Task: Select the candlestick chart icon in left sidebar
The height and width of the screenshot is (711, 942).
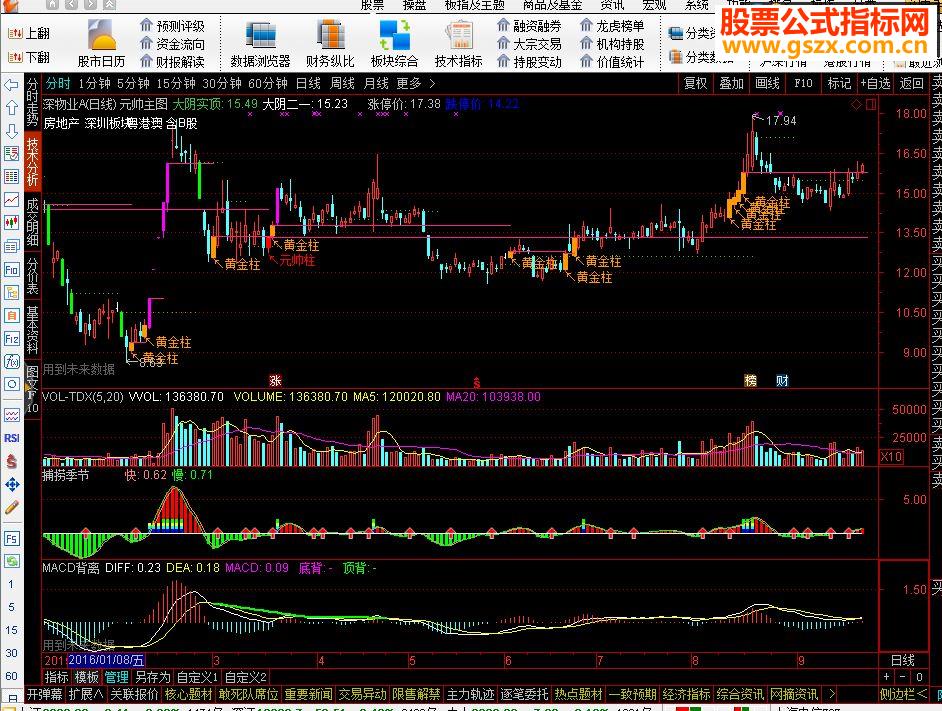Action: click(11, 223)
